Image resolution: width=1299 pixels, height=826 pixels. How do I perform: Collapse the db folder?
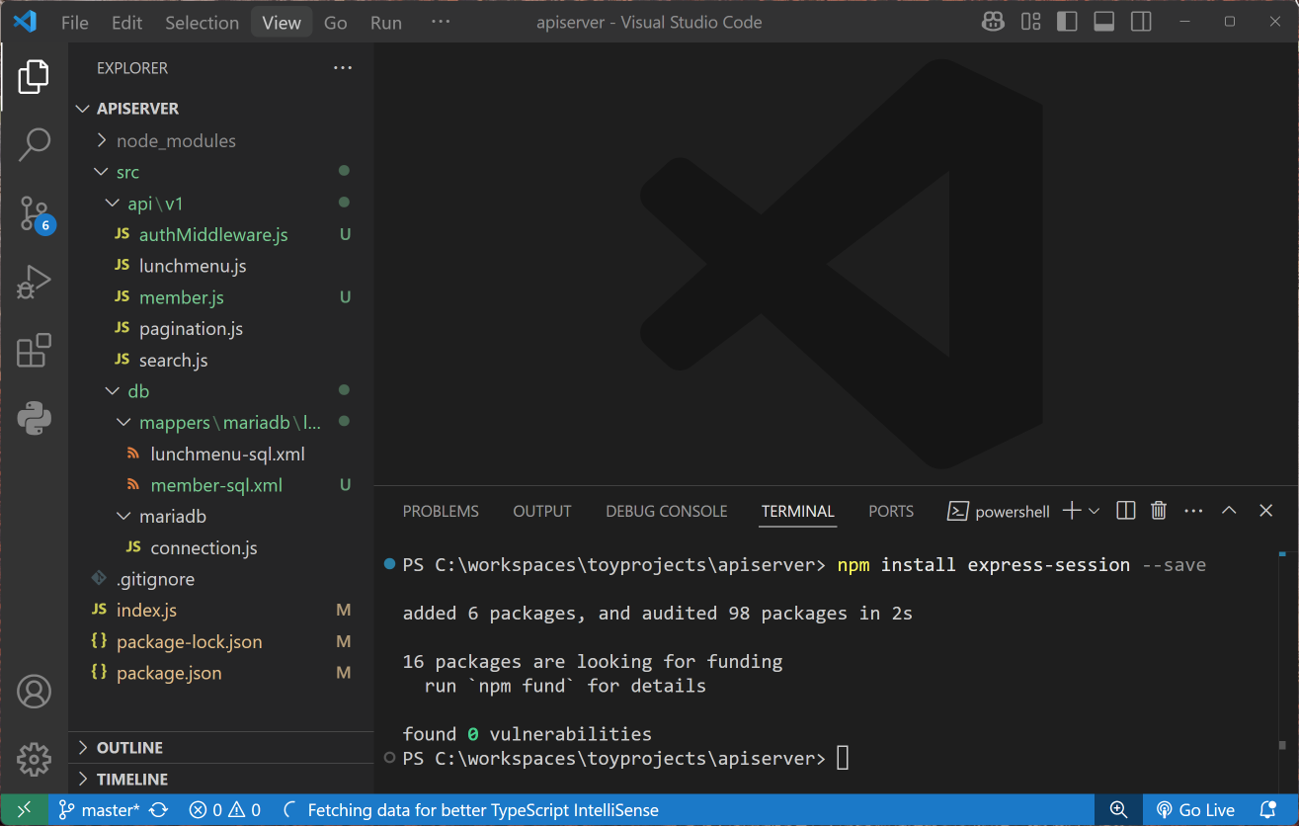pos(221,391)
